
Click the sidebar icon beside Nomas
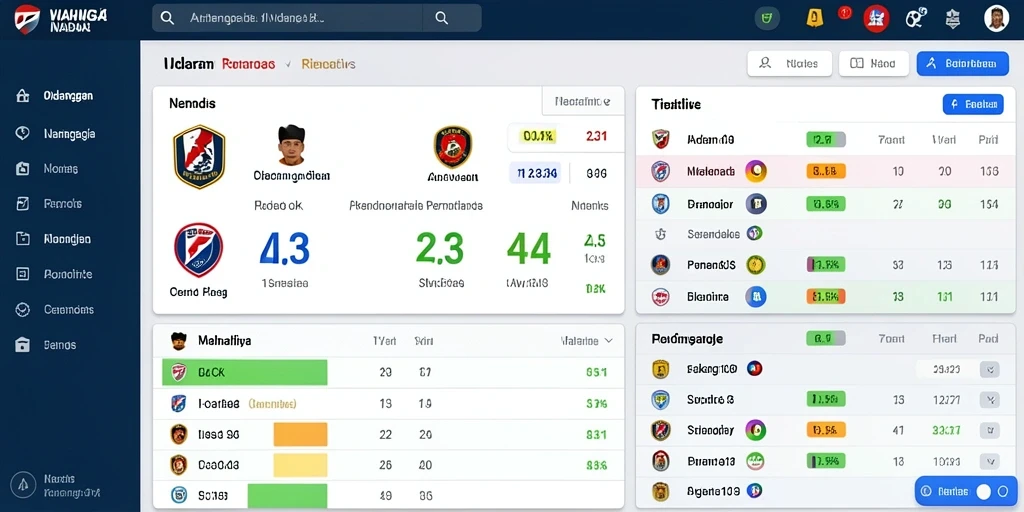tap(22, 168)
